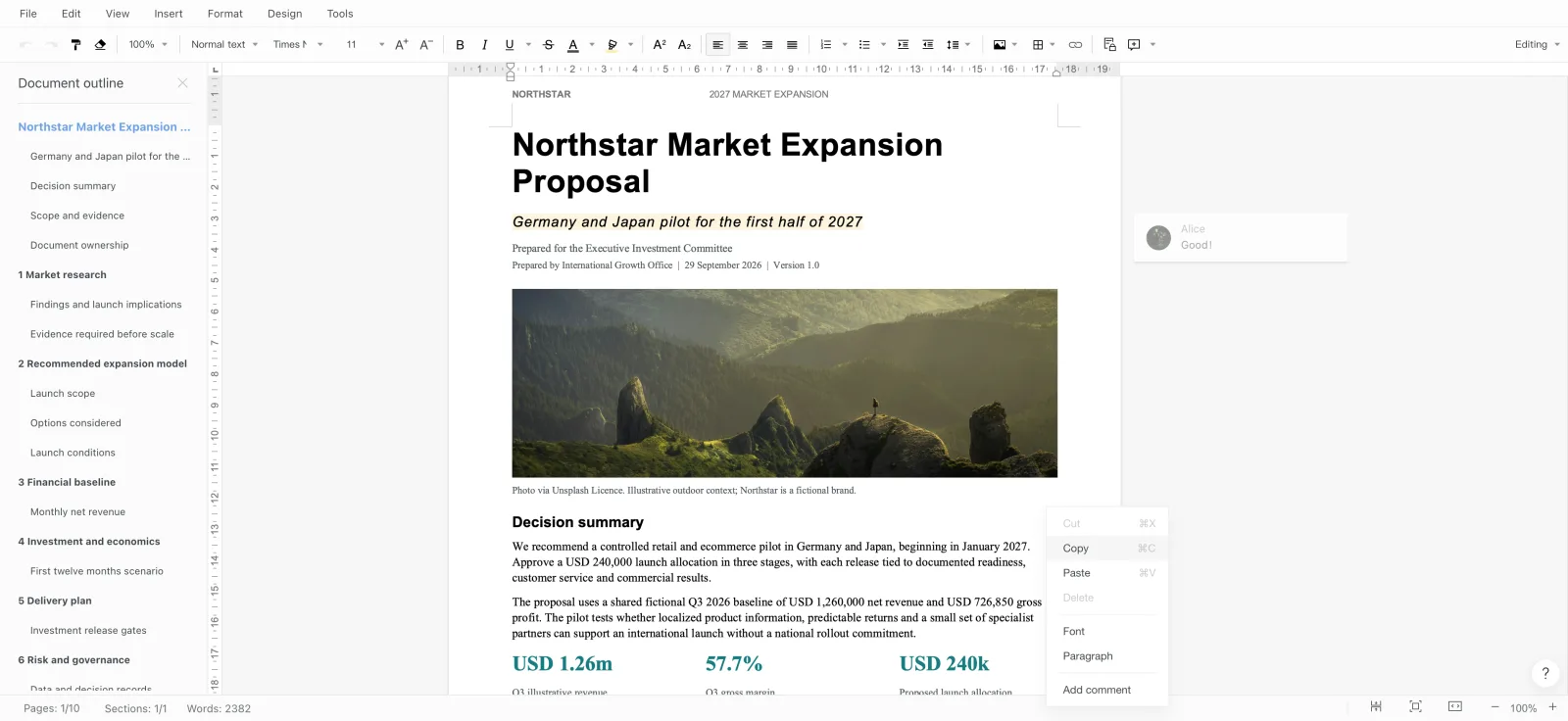1568x721 pixels.
Task: Toggle bold formatting
Action: 460,44
